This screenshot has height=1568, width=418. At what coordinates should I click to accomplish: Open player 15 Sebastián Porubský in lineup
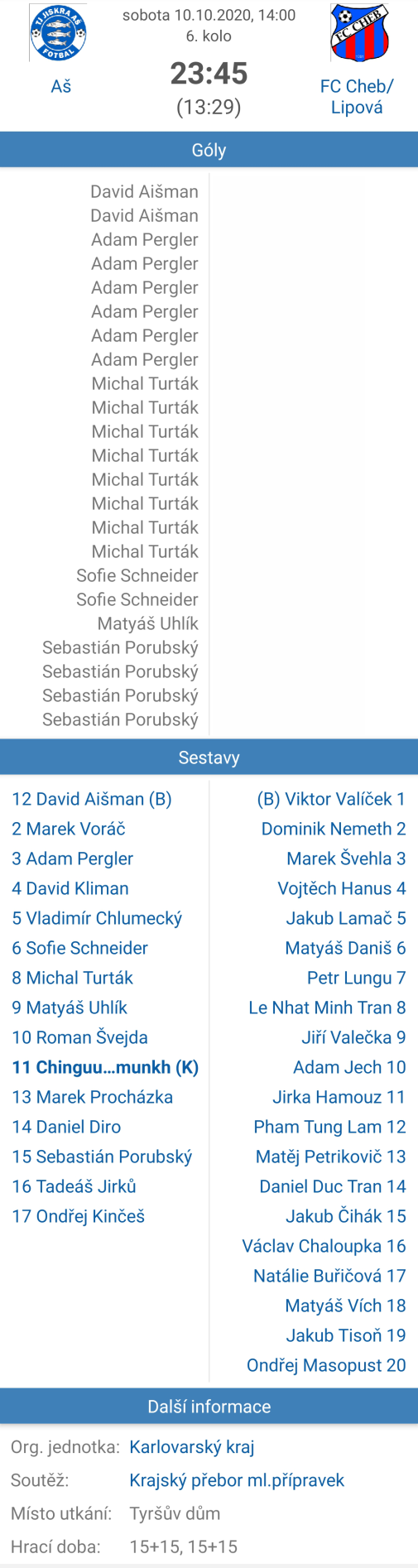102,1157
